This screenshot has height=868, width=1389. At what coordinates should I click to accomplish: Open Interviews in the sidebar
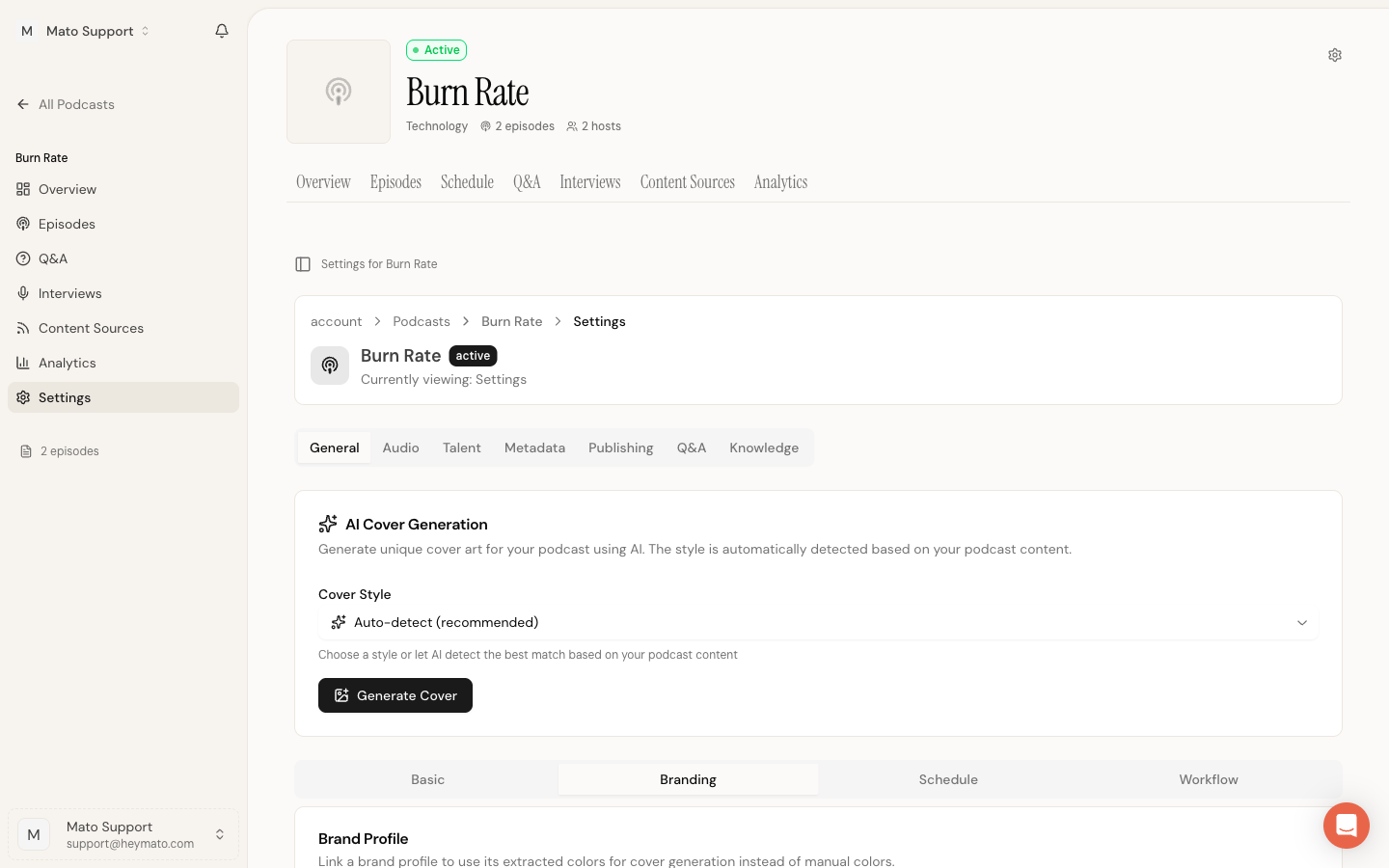point(123,293)
